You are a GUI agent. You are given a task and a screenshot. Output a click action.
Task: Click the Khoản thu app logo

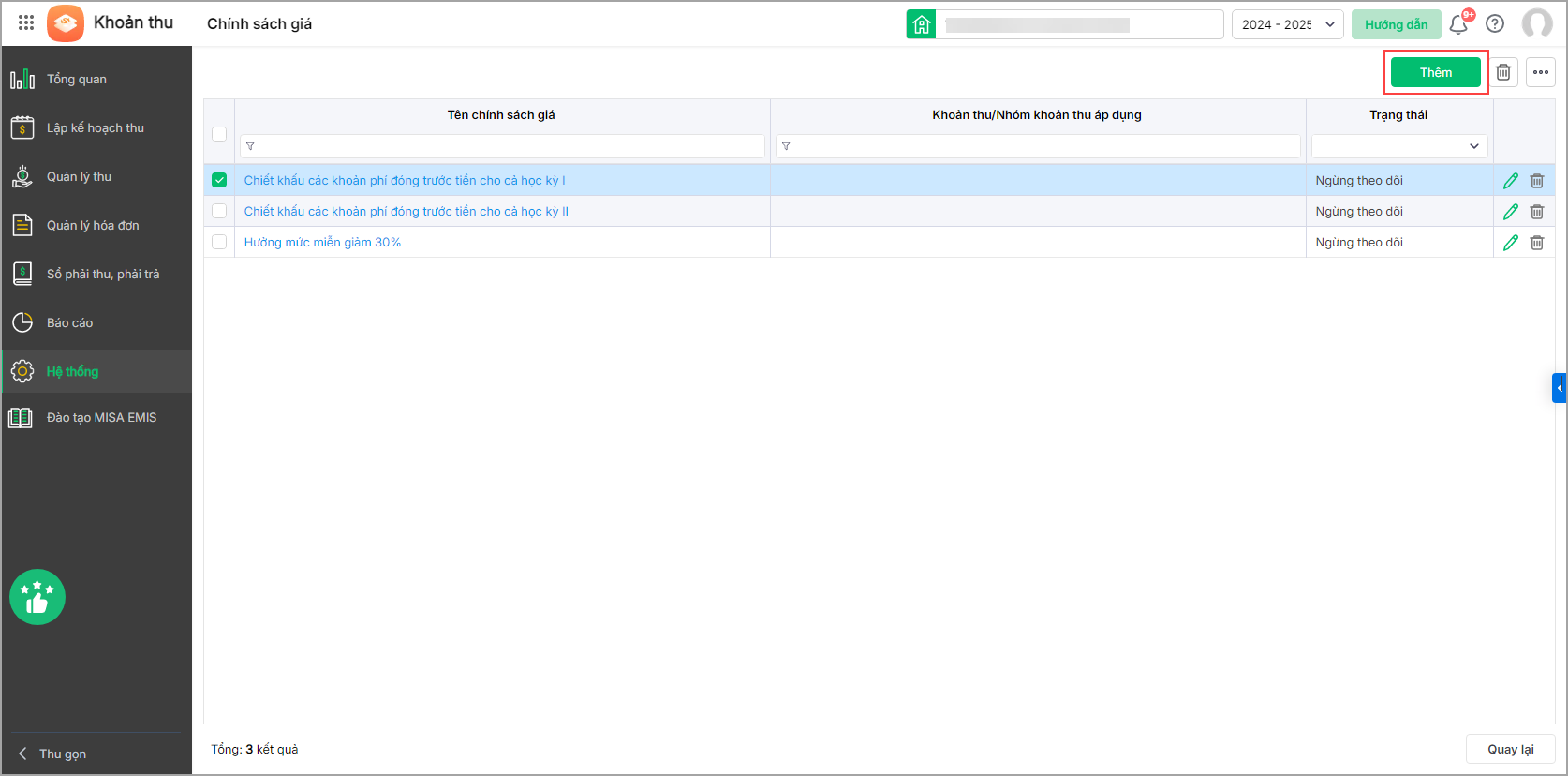[66, 23]
